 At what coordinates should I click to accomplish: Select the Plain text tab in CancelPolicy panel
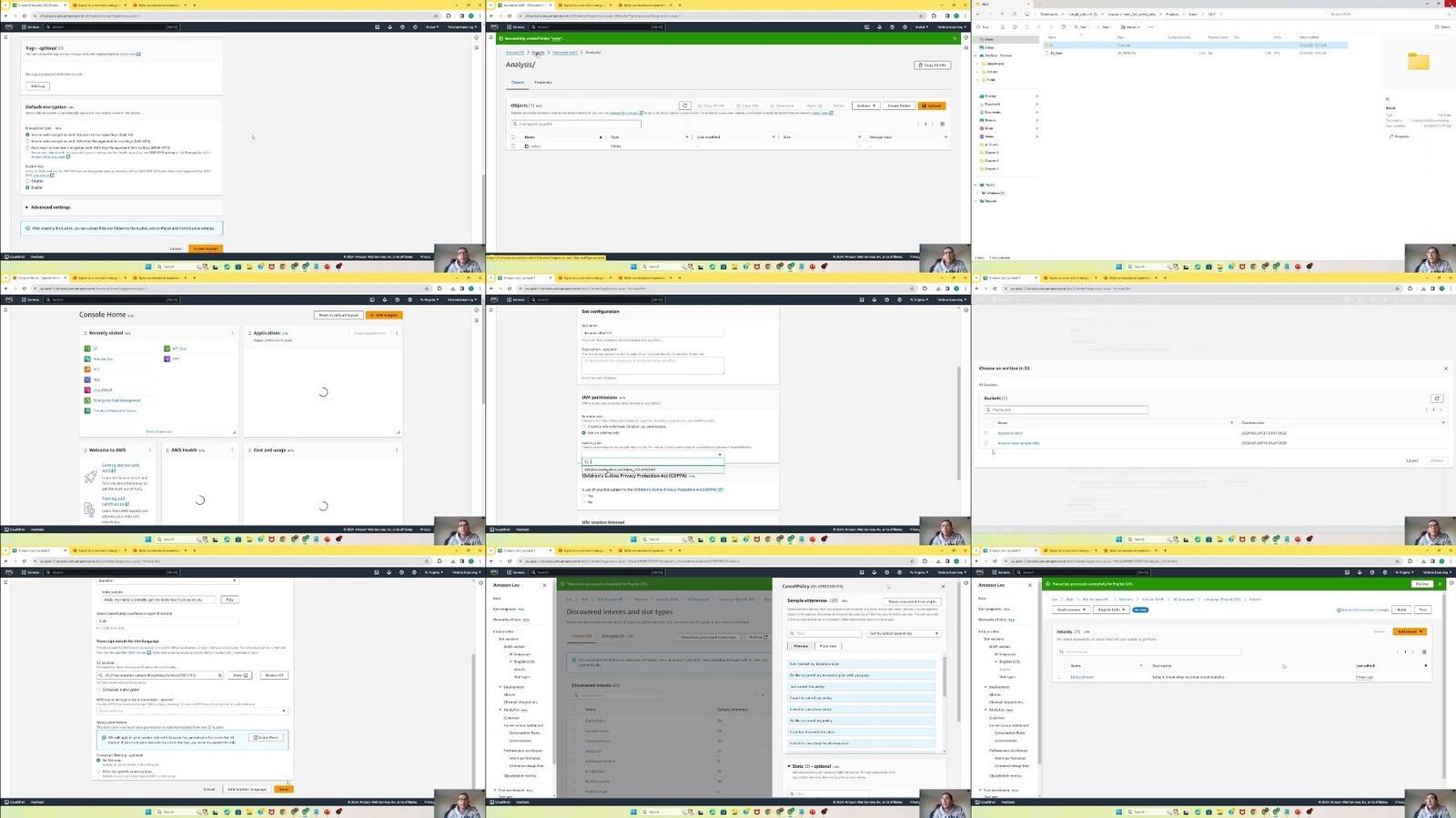pyautogui.click(x=828, y=646)
